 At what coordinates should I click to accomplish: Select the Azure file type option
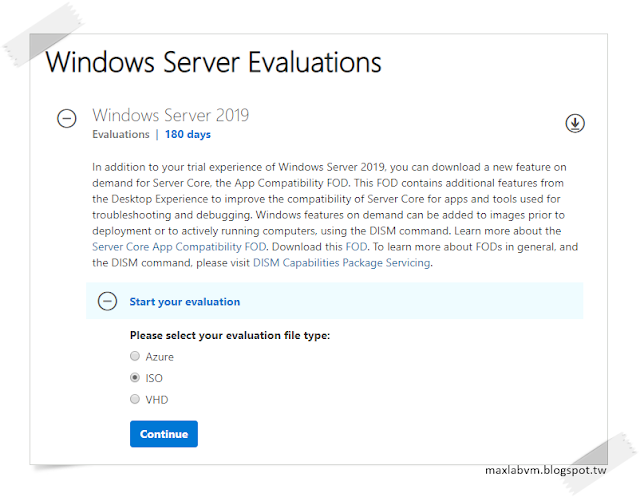tap(135, 356)
